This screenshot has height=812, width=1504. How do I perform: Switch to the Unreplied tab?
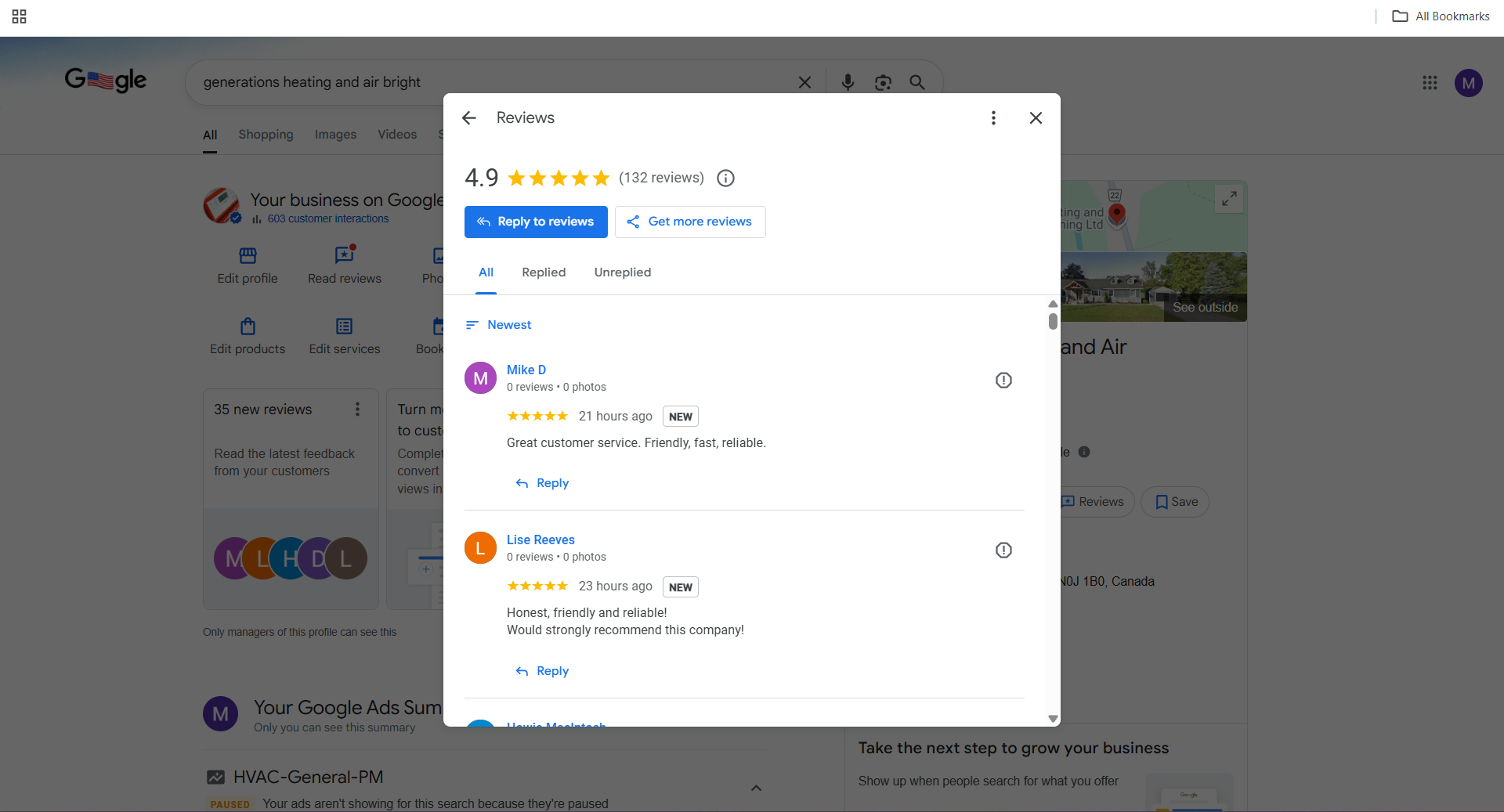623,272
